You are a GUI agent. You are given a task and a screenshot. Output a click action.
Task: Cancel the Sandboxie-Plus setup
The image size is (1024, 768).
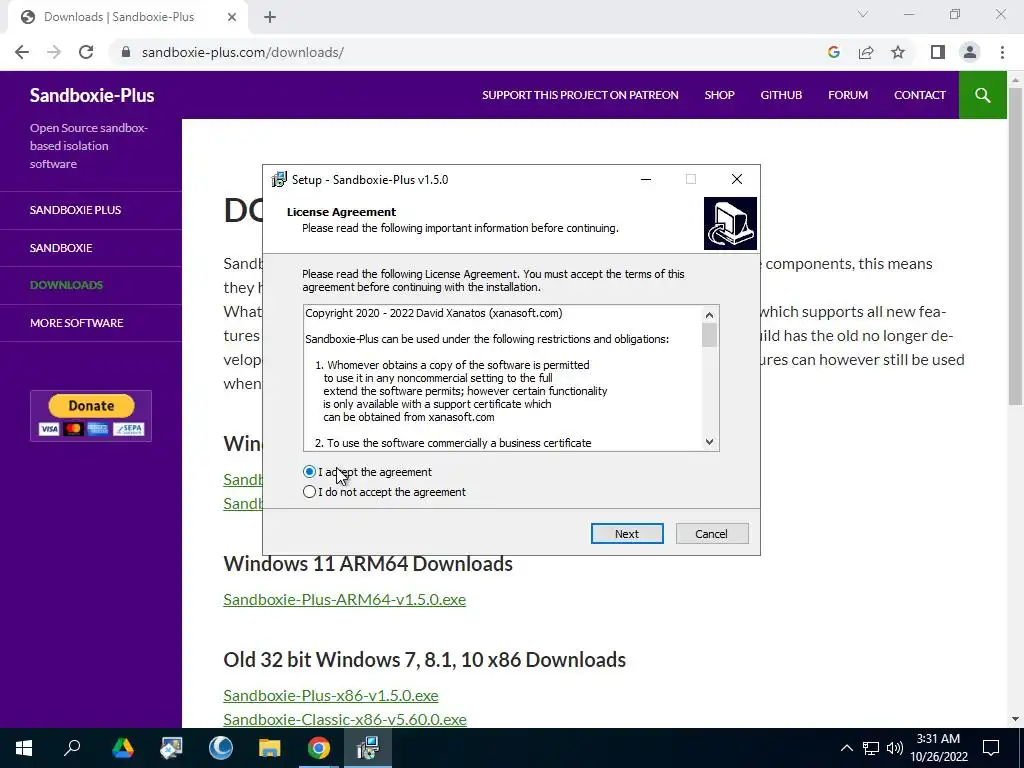point(712,534)
